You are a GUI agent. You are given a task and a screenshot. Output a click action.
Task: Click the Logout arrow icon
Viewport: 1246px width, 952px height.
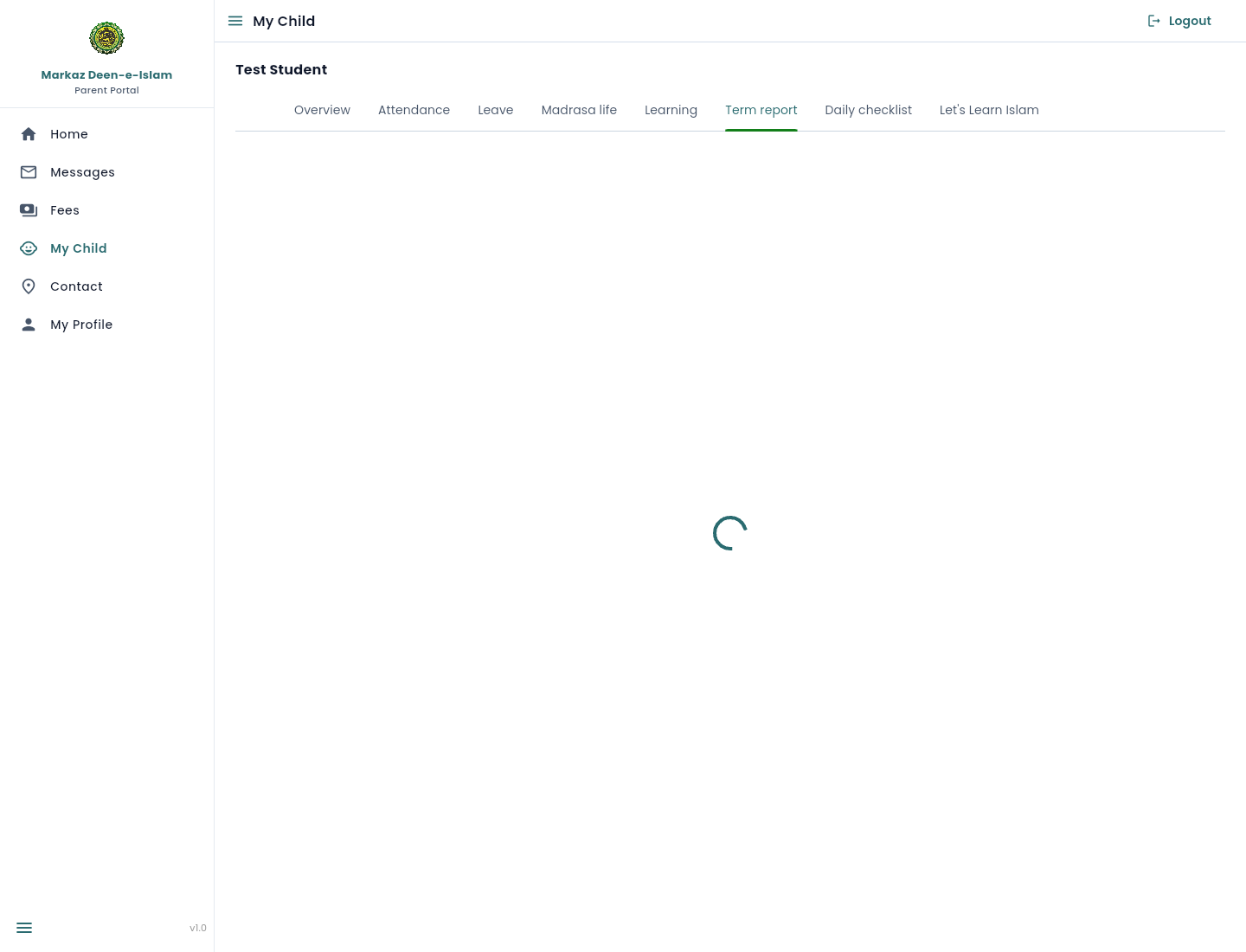tap(1154, 21)
